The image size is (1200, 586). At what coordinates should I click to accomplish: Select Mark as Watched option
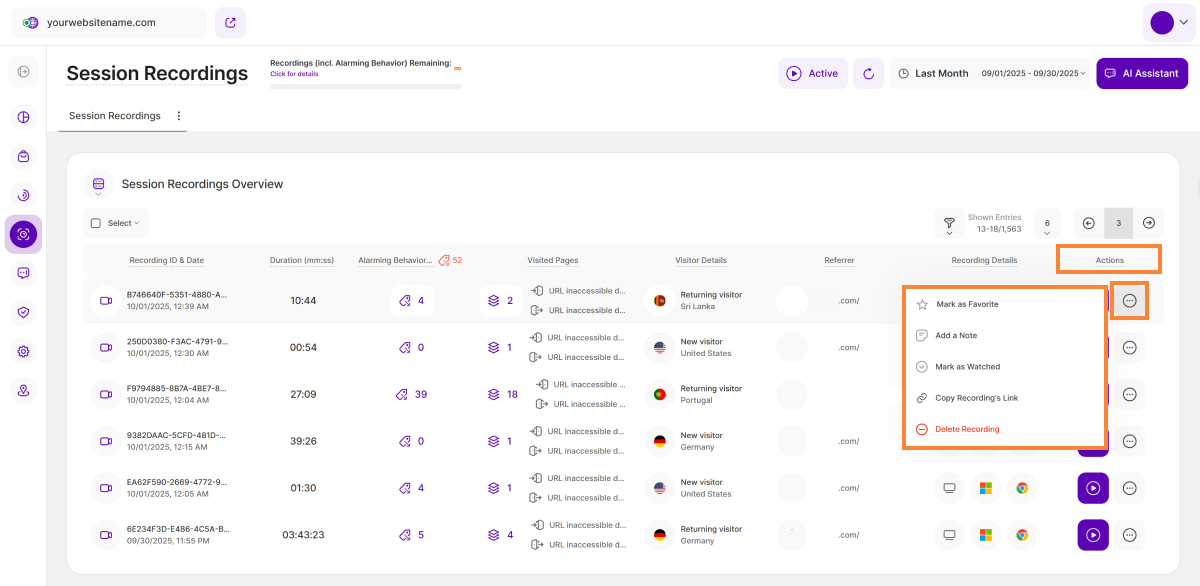[x=967, y=367]
